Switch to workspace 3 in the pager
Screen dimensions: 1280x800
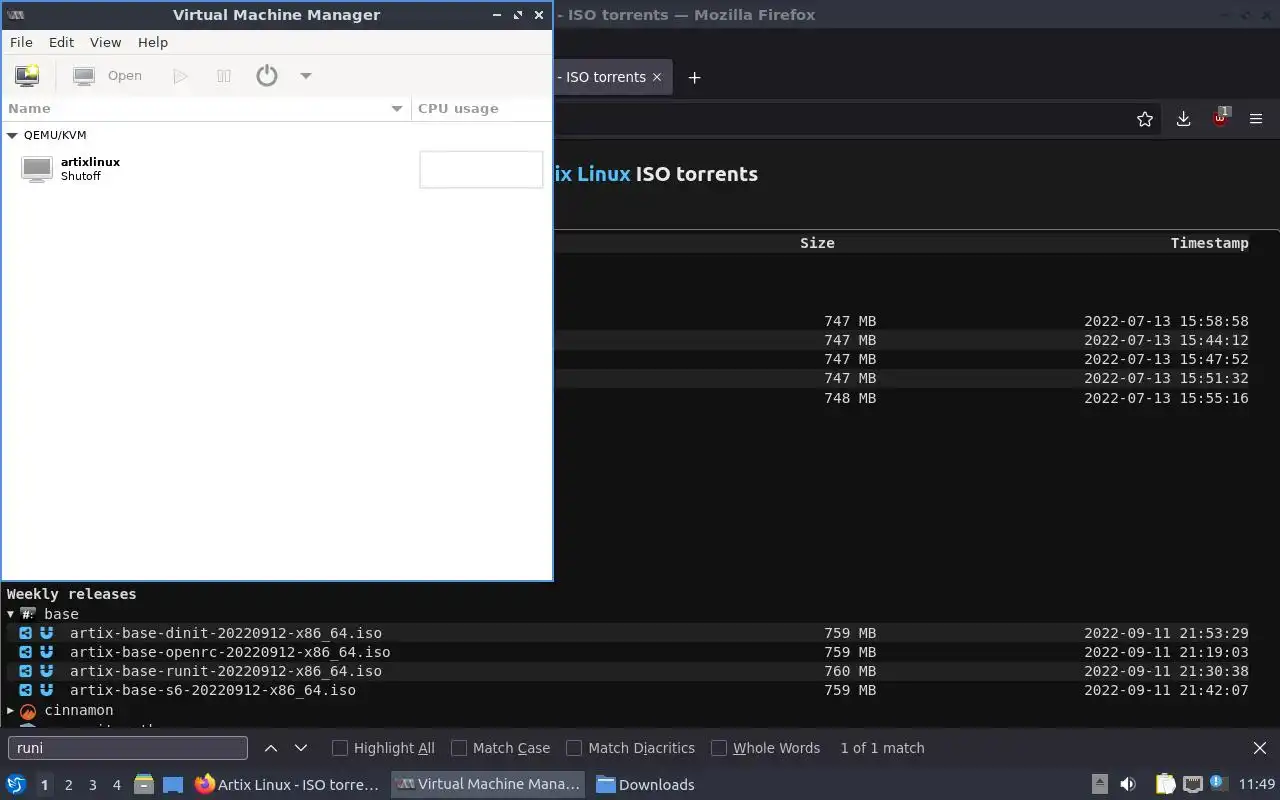tap(92, 785)
